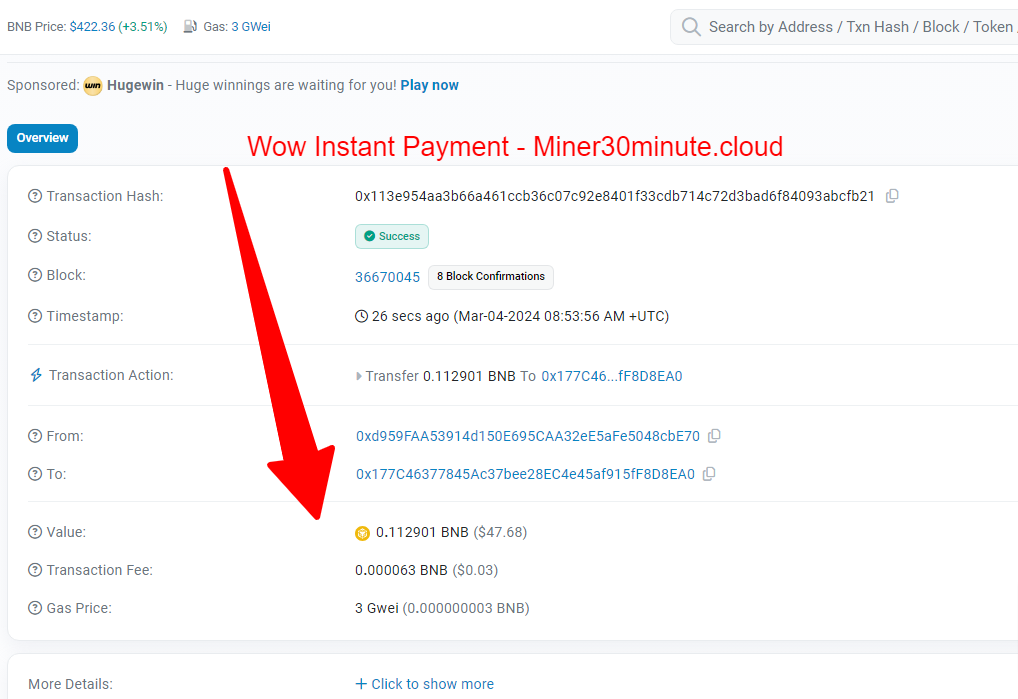This screenshot has width=1018, height=699.
Task: Copy the To address icon
Action: (x=709, y=474)
